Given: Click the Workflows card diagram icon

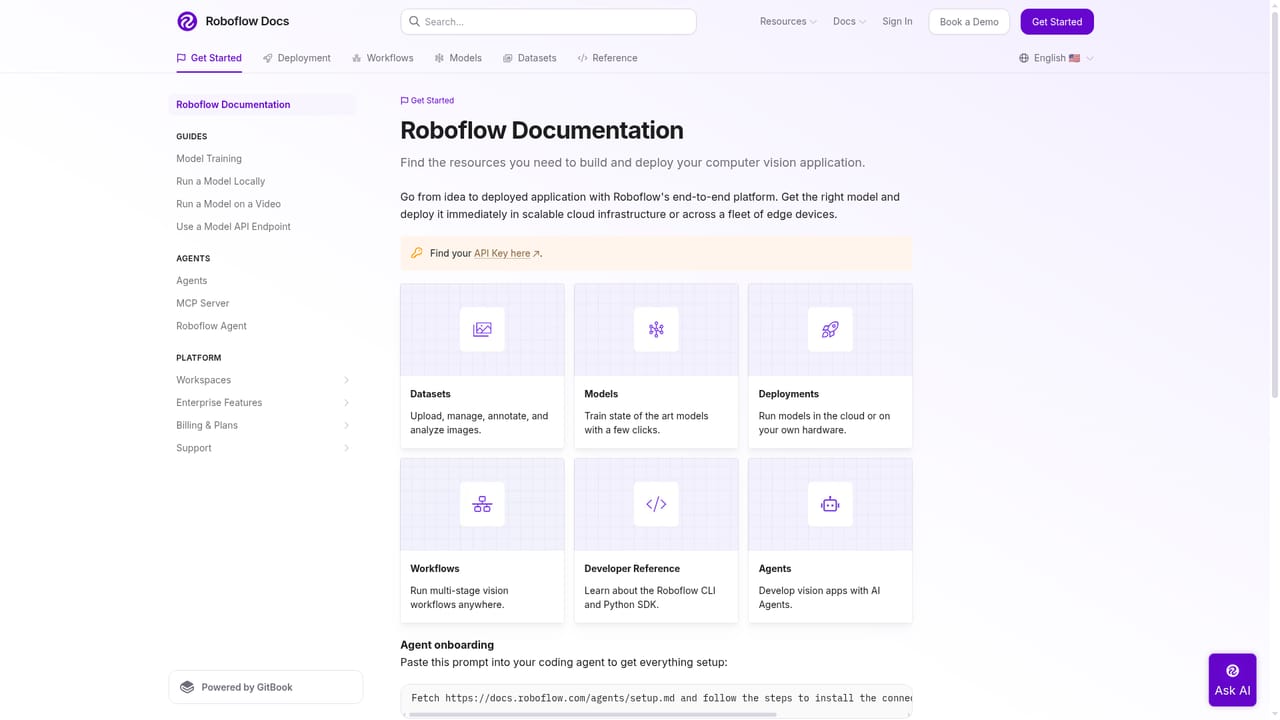Looking at the screenshot, I should tap(482, 504).
